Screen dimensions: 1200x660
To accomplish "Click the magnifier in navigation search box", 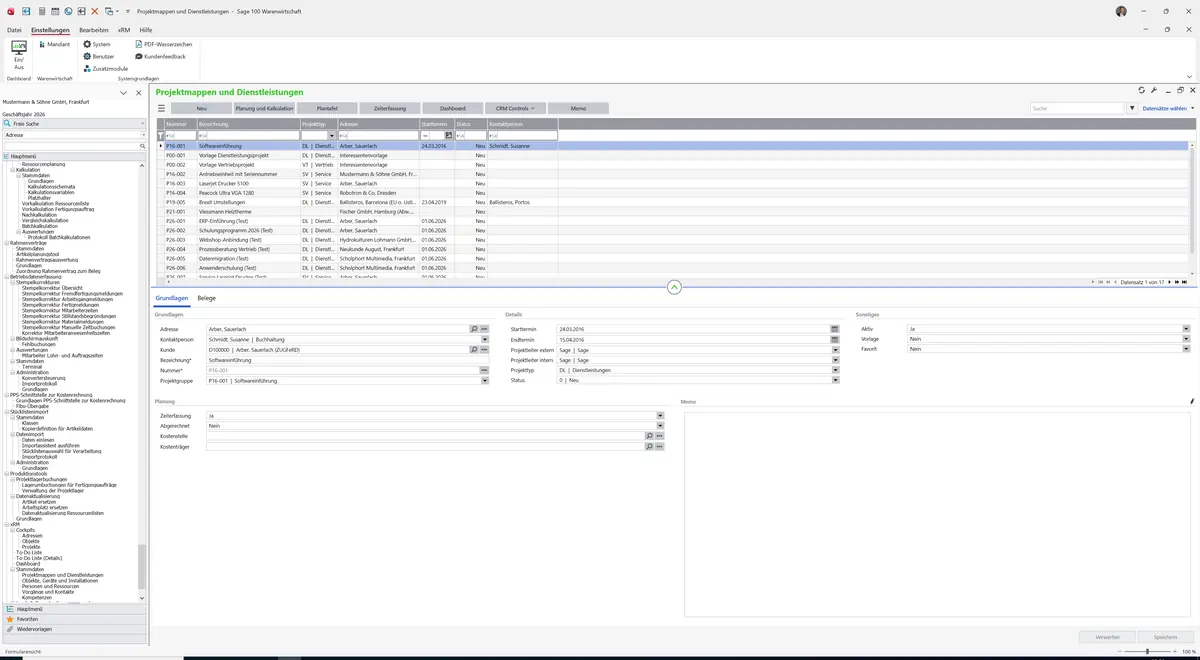I will click(x=142, y=146).
